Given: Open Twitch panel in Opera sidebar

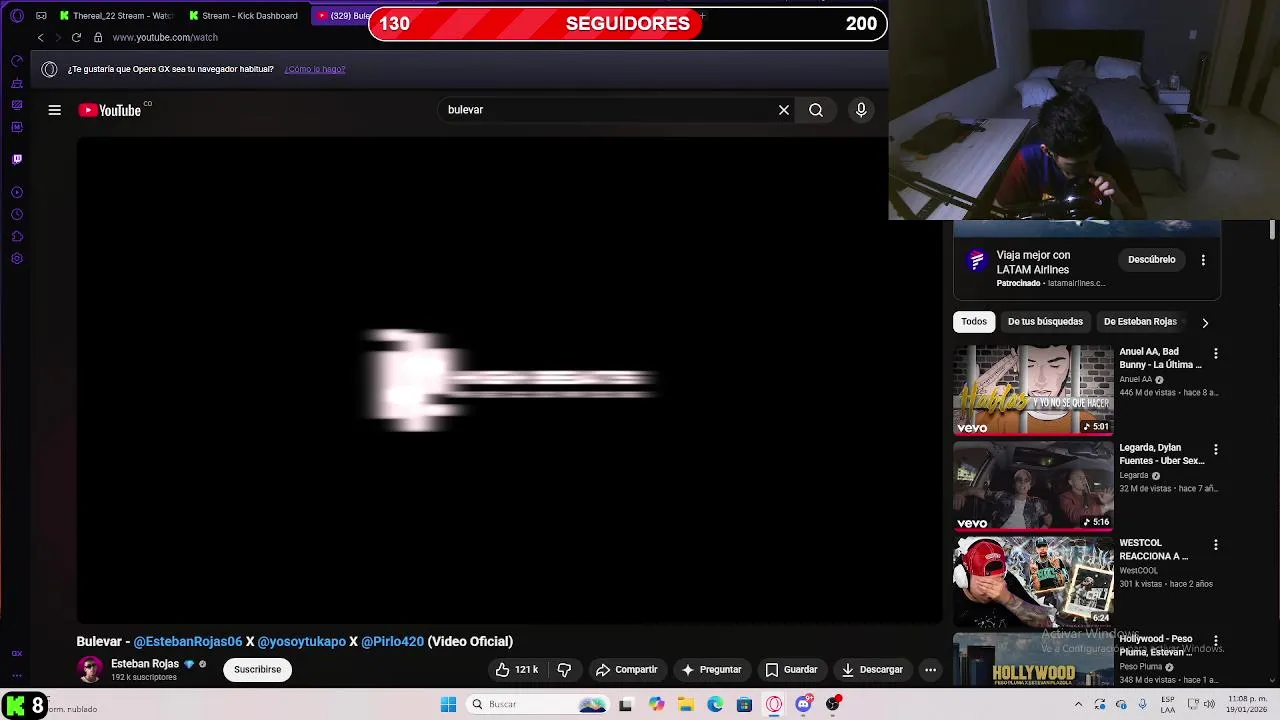Looking at the screenshot, I should tap(17, 159).
